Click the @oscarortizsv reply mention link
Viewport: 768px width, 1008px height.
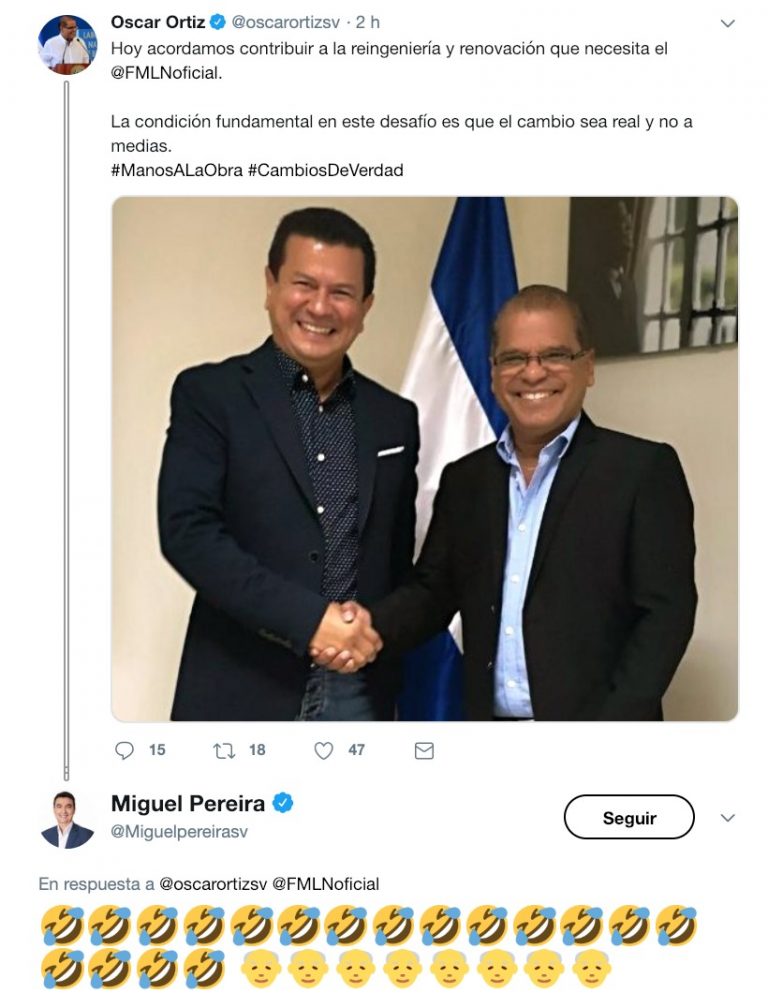pyautogui.click(x=212, y=884)
